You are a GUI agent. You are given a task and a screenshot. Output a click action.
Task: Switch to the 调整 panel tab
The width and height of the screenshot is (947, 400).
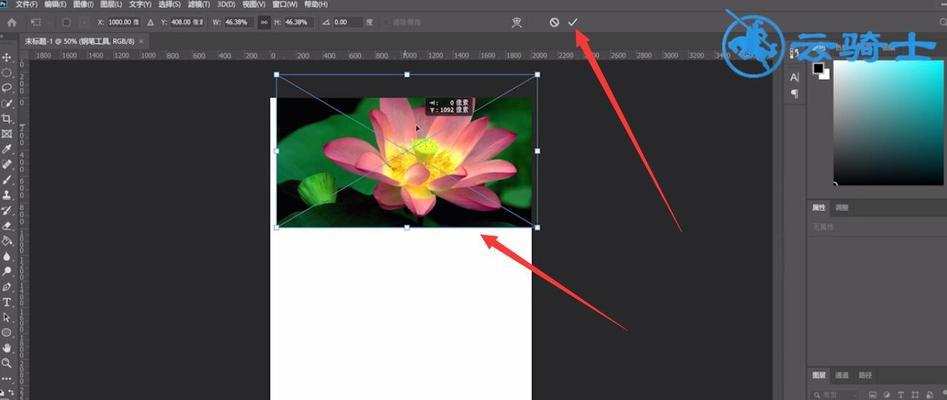[841, 207]
